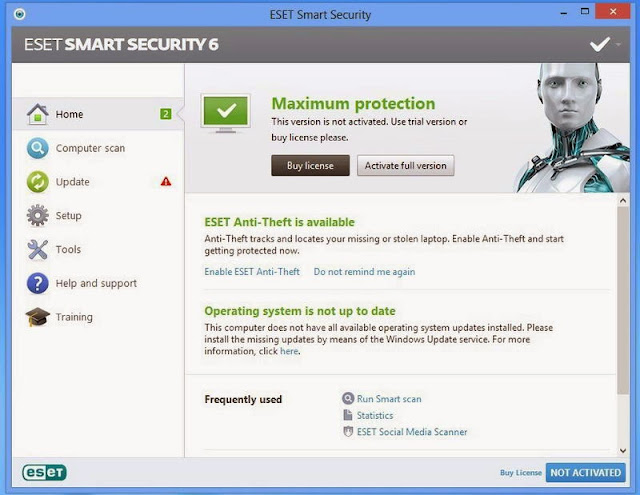Click Do not remind me again link

364,272
